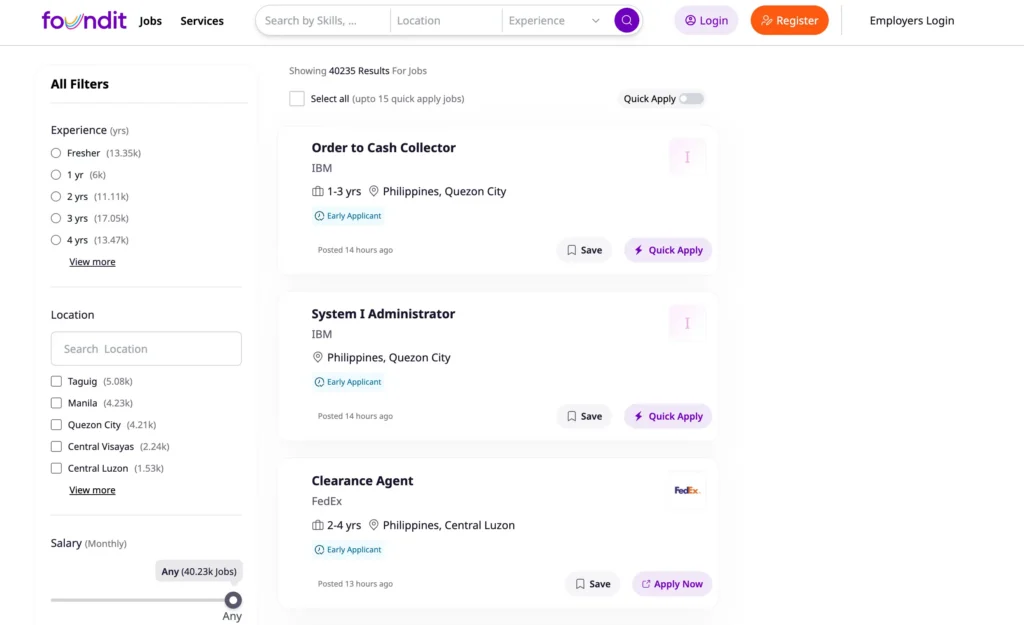This screenshot has width=1024, height=625.
Task: Check the Manila location filter
Action: pos(56,403)
